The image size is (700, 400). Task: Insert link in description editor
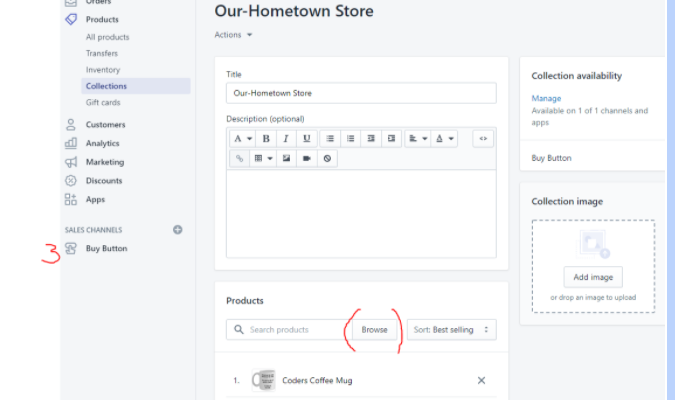(x=239, y=158)
